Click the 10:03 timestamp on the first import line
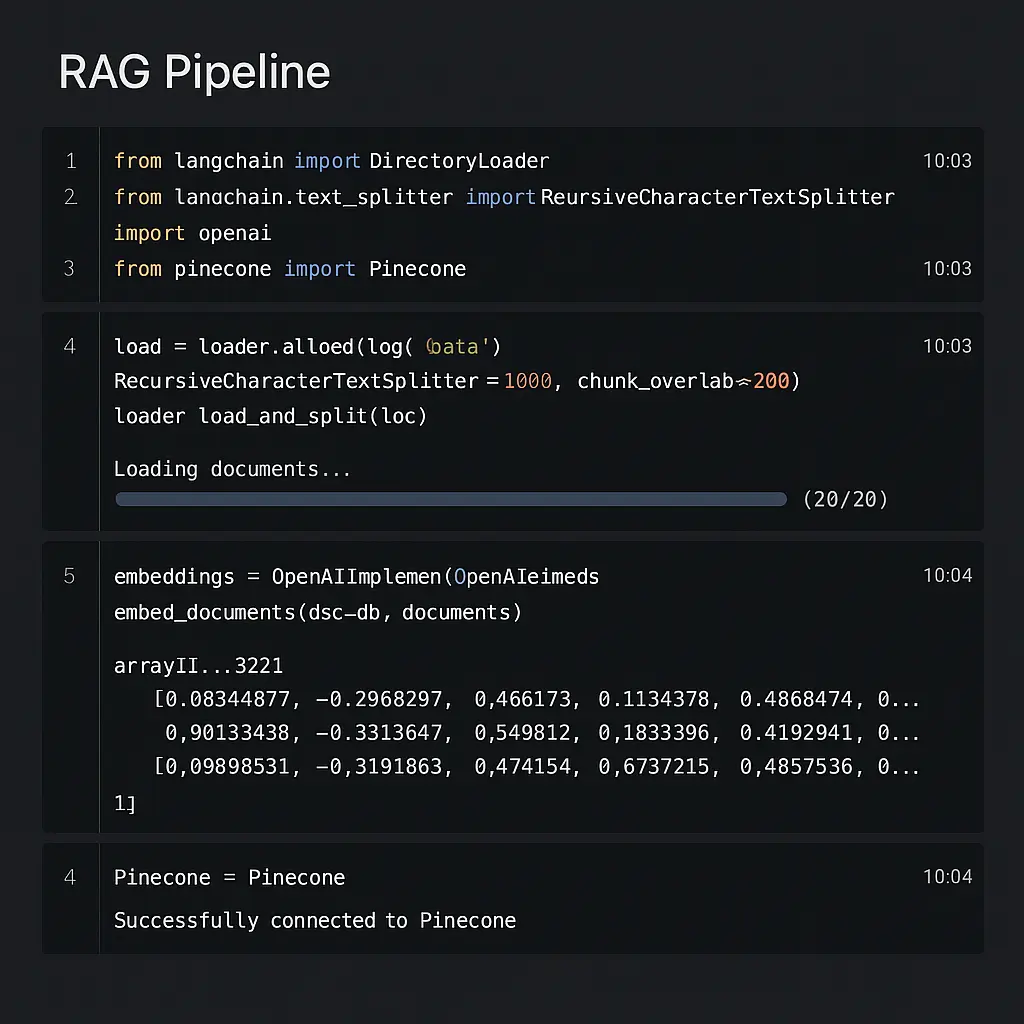 click(x=947, y=161)
